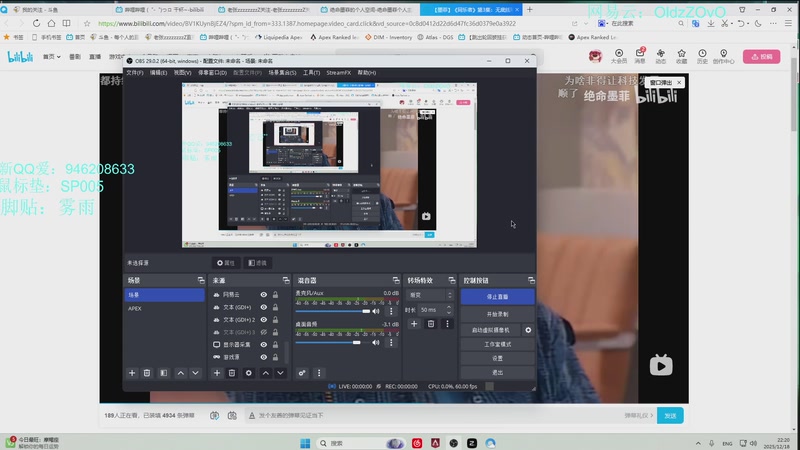Screen dimensions: 800x450
Task: Open OBS 帮助(H) menu
Action: click(x=367, y=72)
